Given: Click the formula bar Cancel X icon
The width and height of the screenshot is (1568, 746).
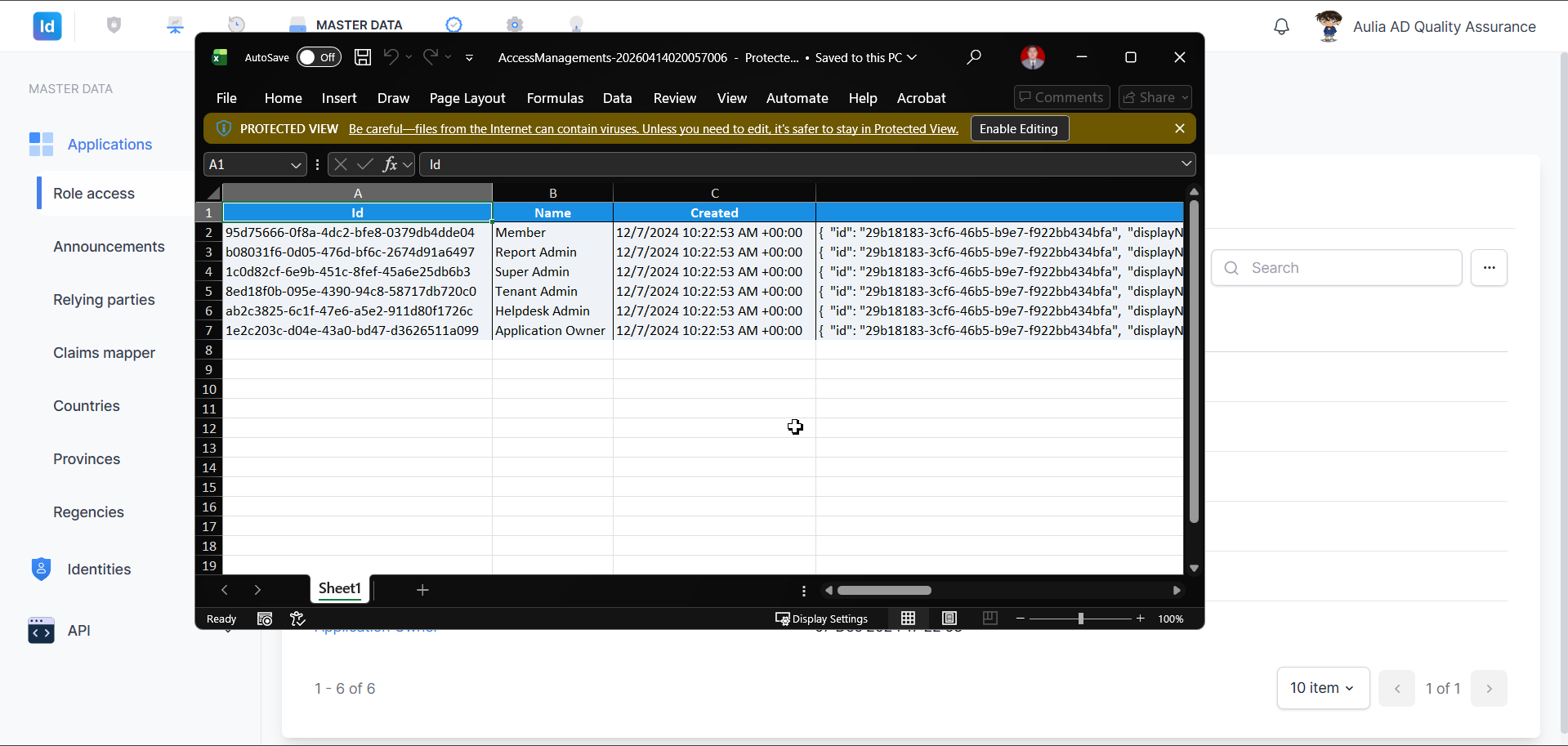Looking at the screenshot, I should (x=341, y=164).
